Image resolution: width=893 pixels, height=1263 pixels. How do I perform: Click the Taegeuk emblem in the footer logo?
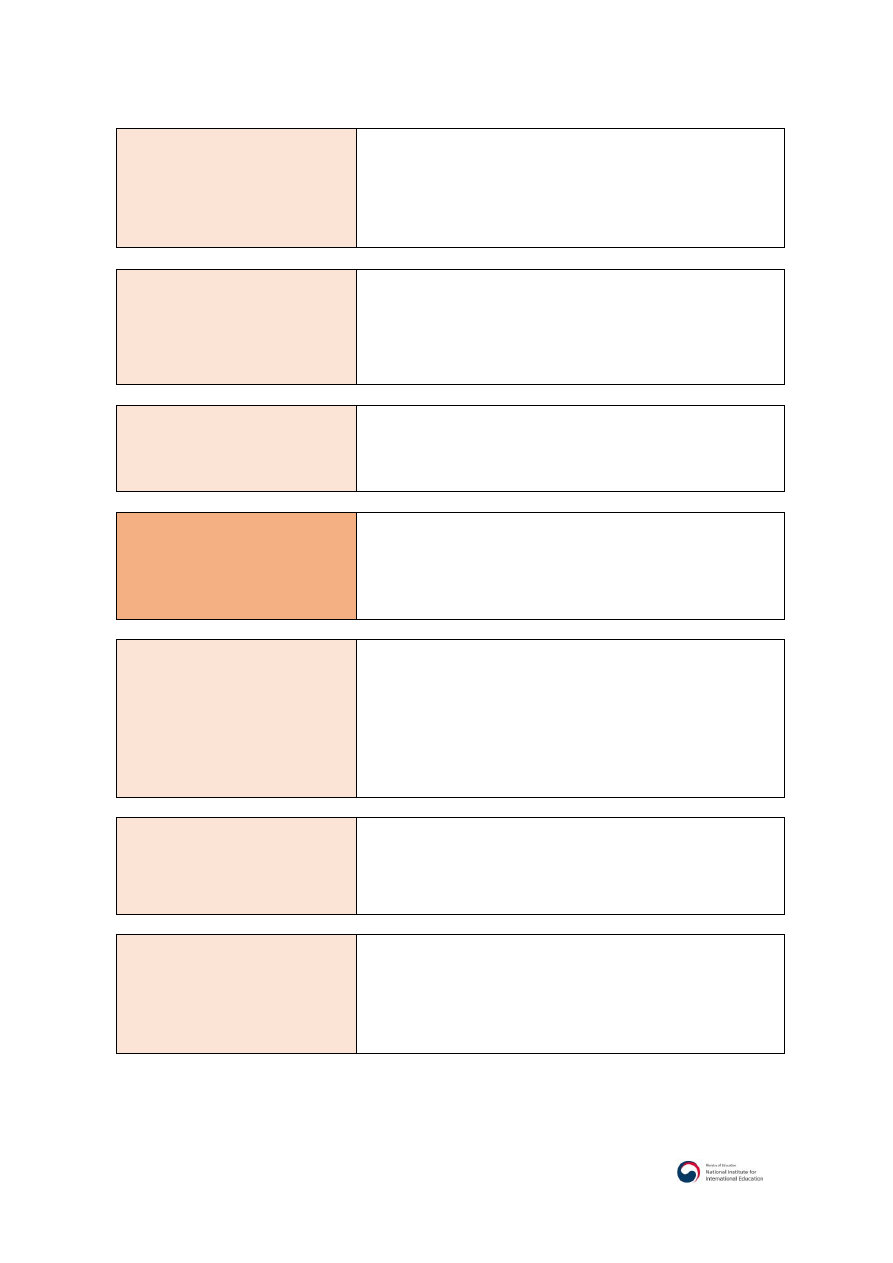(x=688, y=1172)
